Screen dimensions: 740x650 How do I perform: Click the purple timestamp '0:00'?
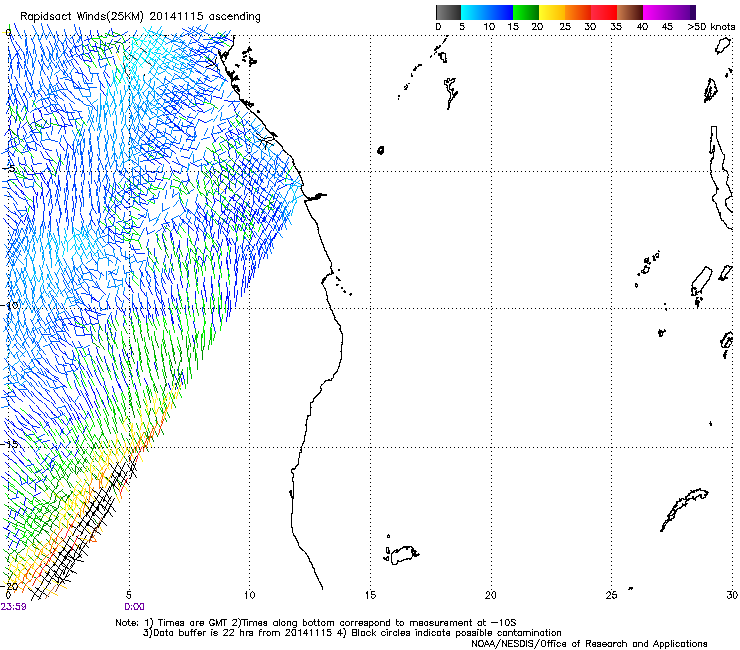135,607
